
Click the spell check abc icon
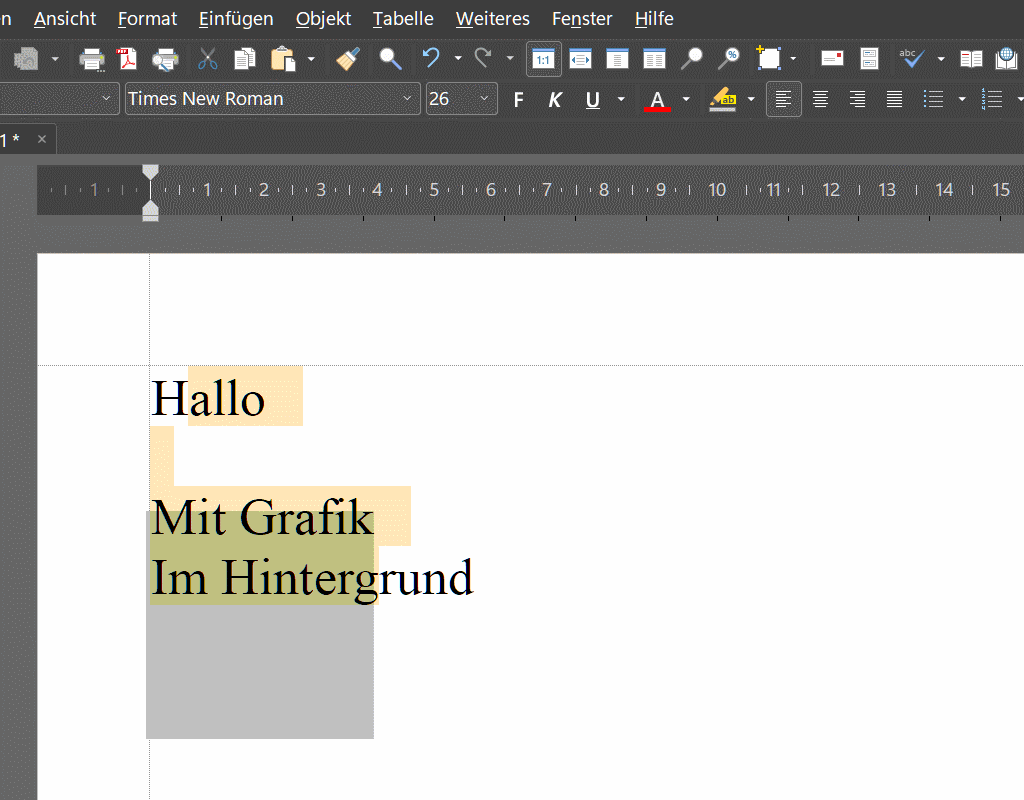click(911, 59)
